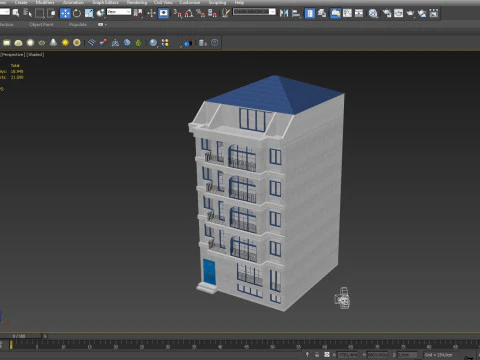Open the Render Setup icon
Screen dimensions: 480x360
(x=387, y=13)
